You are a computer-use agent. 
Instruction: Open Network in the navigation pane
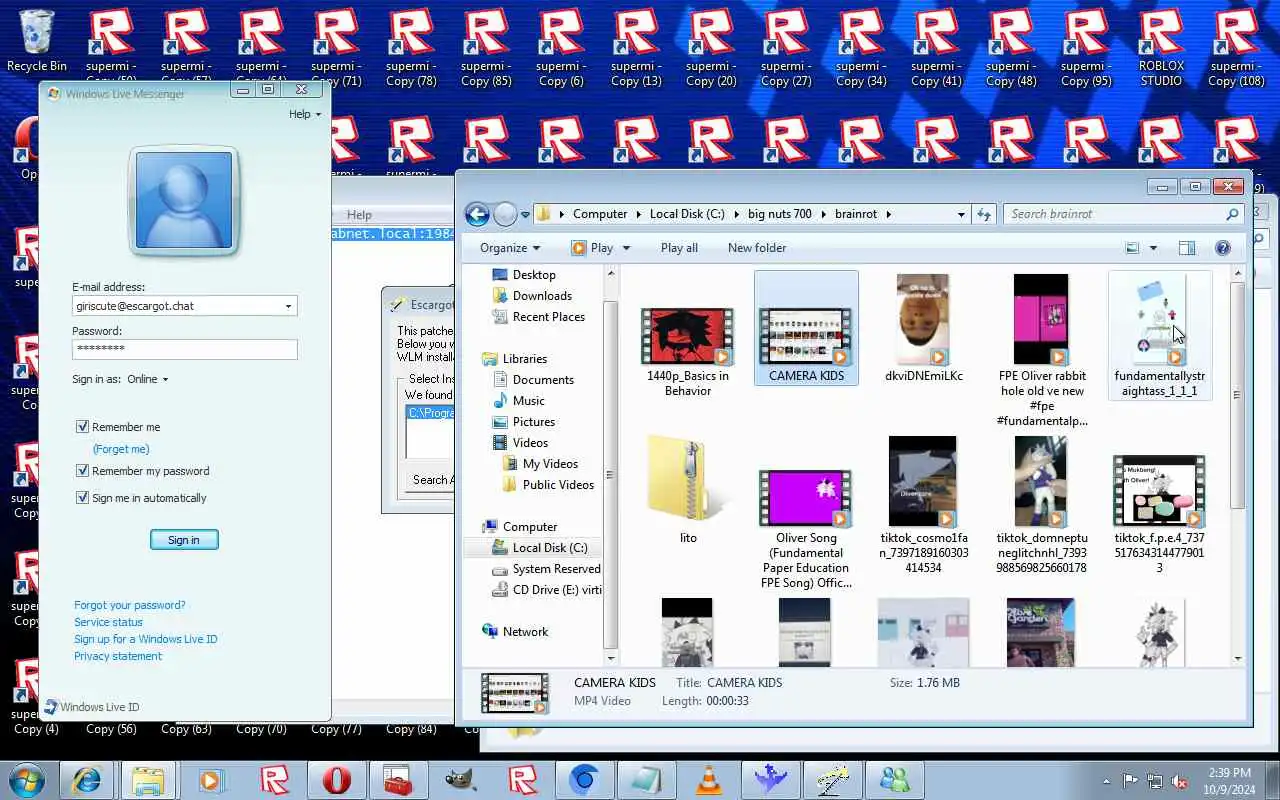pos(525,632)
